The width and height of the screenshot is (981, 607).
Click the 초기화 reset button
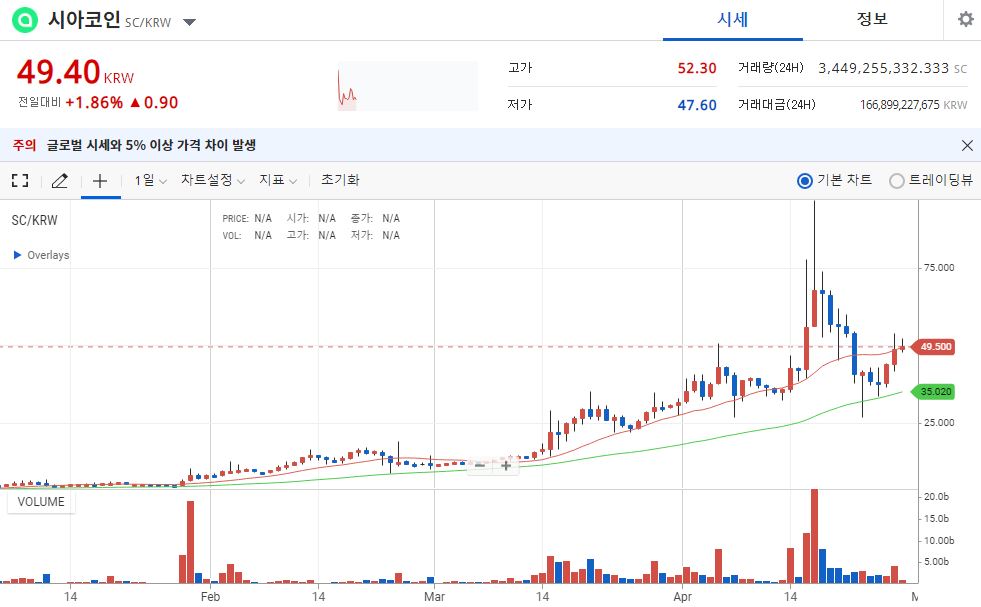pos(340,180)
